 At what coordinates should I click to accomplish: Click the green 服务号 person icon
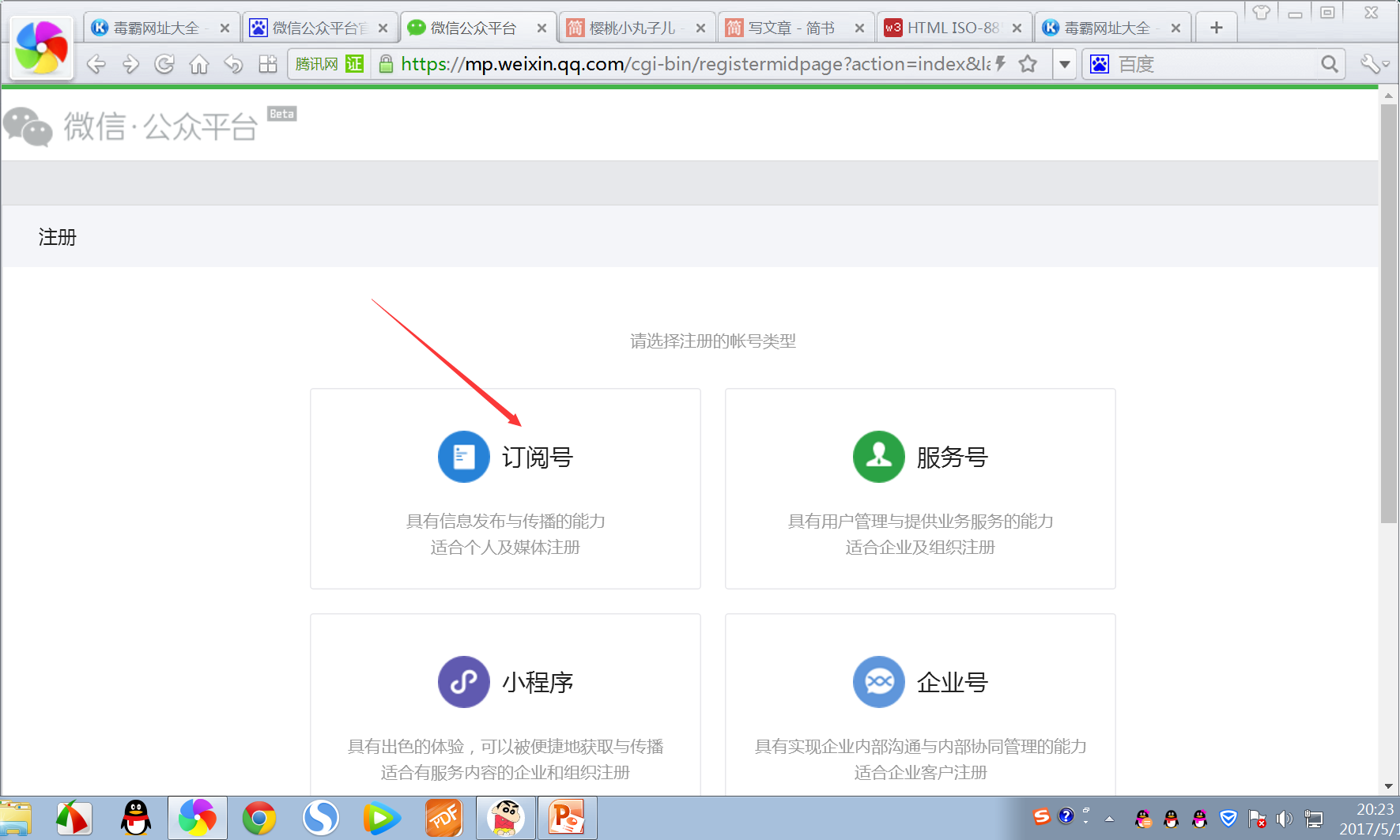coord(879,457)
